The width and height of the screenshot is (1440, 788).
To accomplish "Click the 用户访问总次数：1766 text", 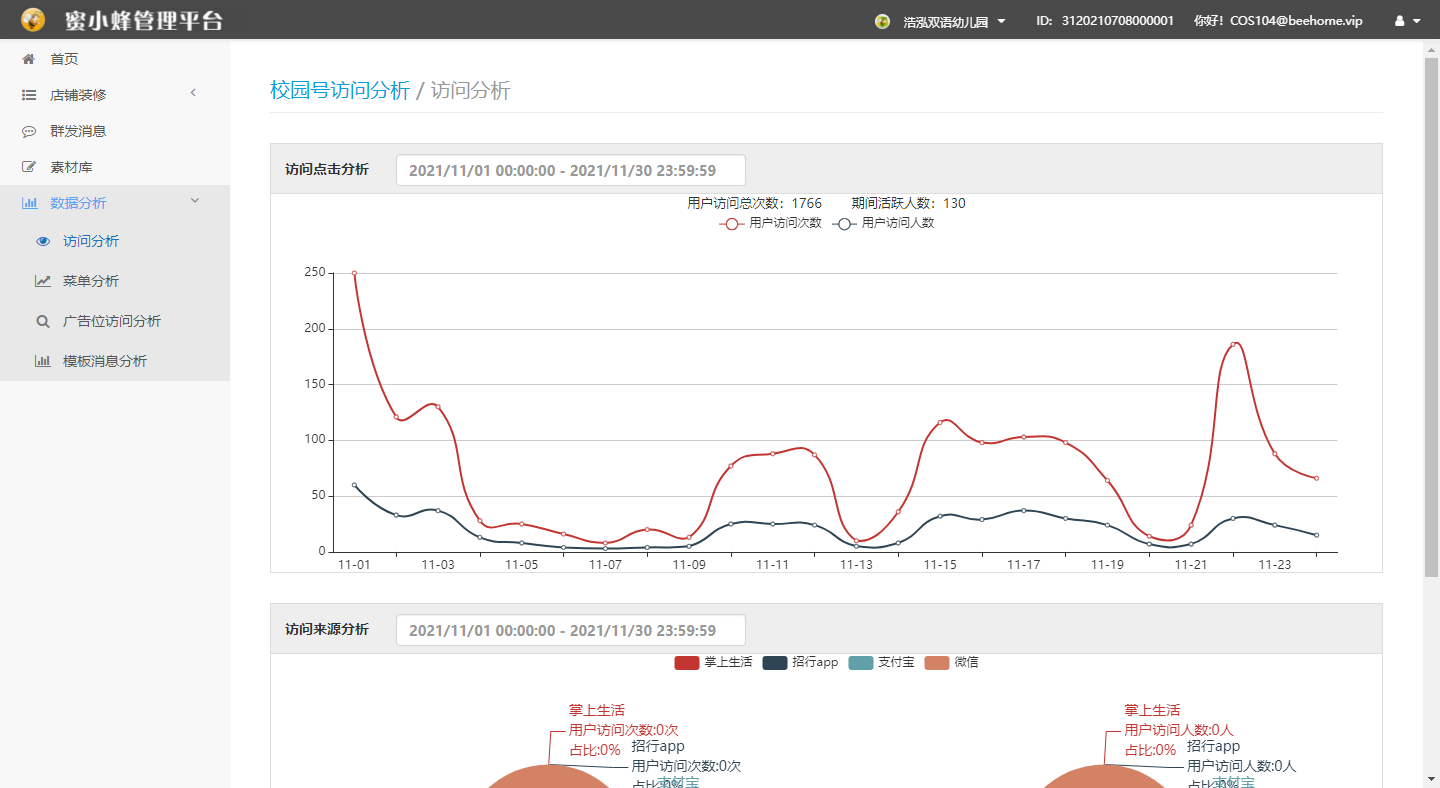I will (x=755, y=203).
